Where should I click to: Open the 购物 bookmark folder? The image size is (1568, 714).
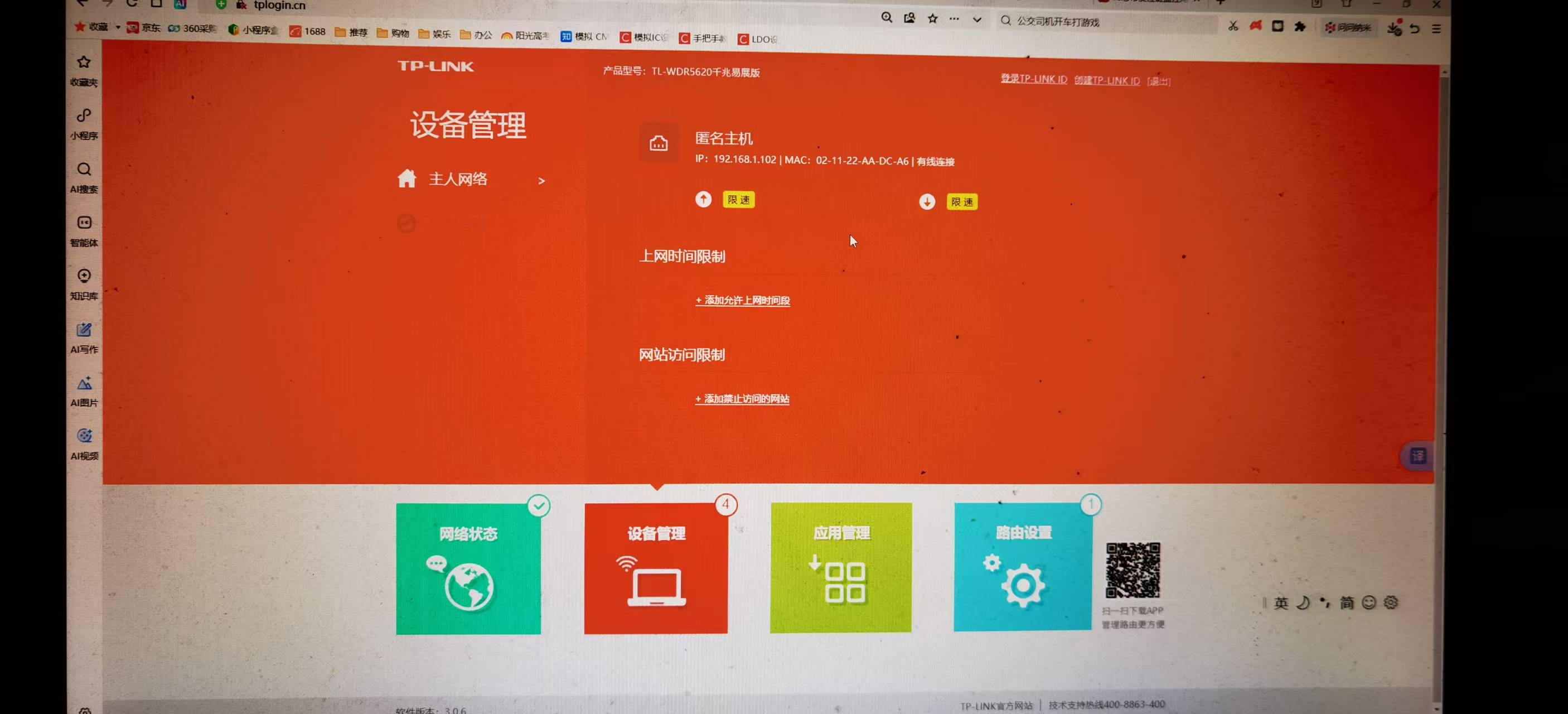coord(393,33)
